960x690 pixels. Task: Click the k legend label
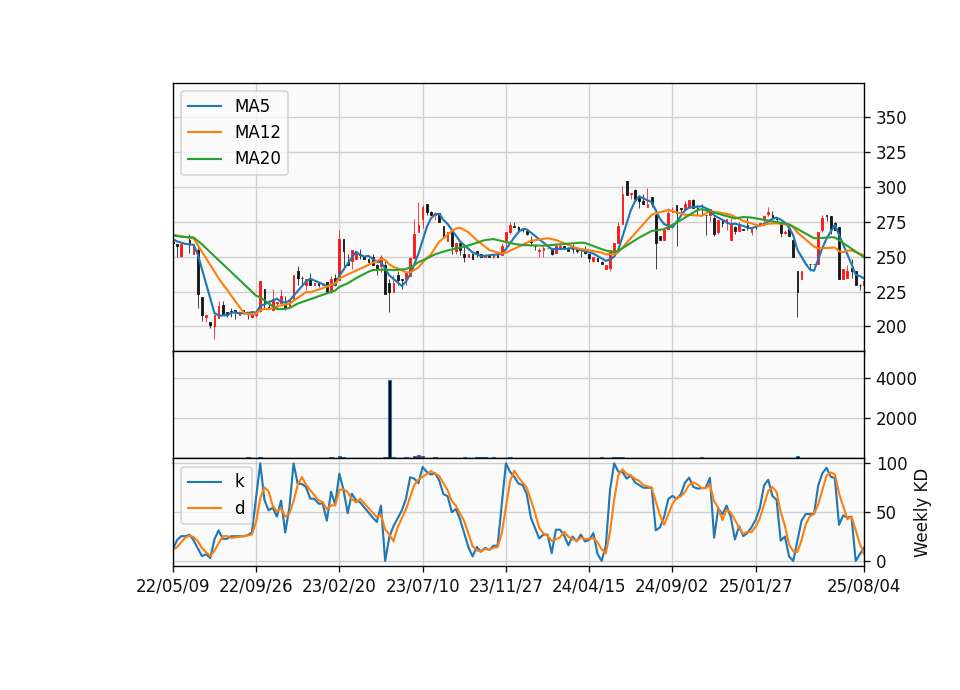point(239,481)
